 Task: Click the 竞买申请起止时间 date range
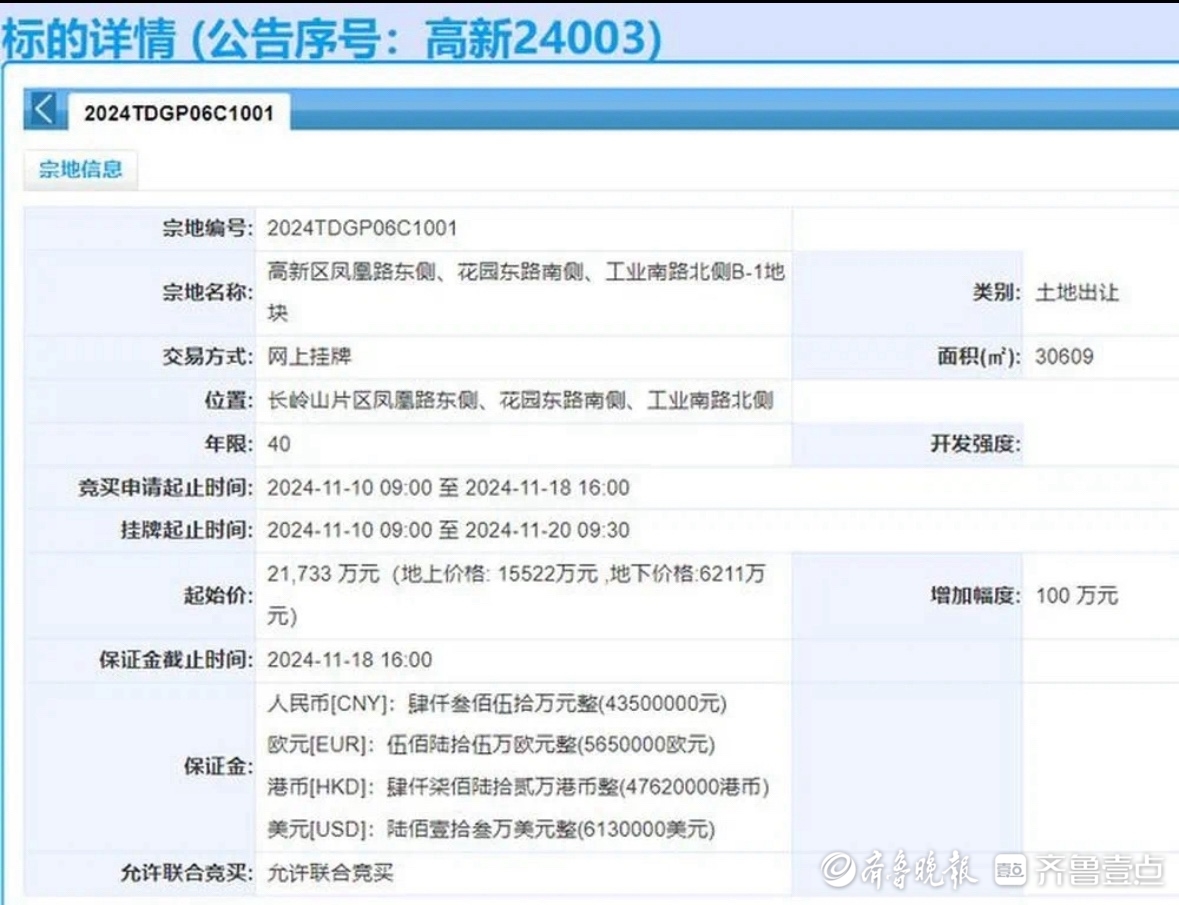(448, 488)
